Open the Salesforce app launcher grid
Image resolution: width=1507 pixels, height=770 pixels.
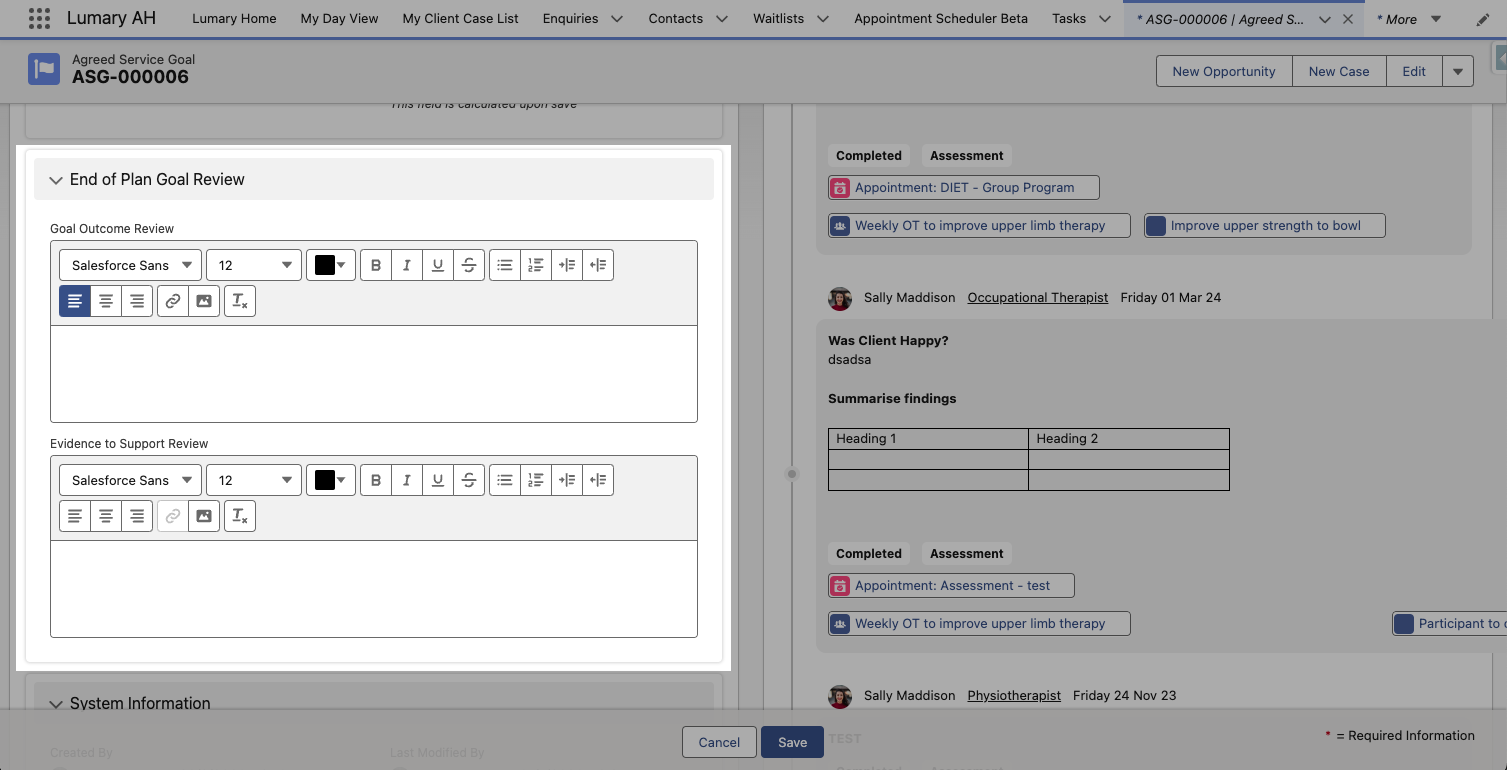(x=38, y=18)
